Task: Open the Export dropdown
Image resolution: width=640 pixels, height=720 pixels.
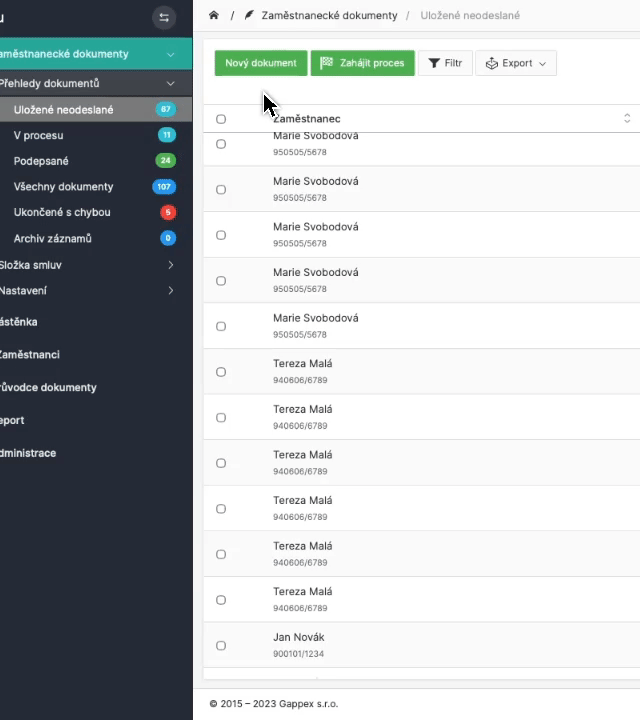Action: click(516, 63)
